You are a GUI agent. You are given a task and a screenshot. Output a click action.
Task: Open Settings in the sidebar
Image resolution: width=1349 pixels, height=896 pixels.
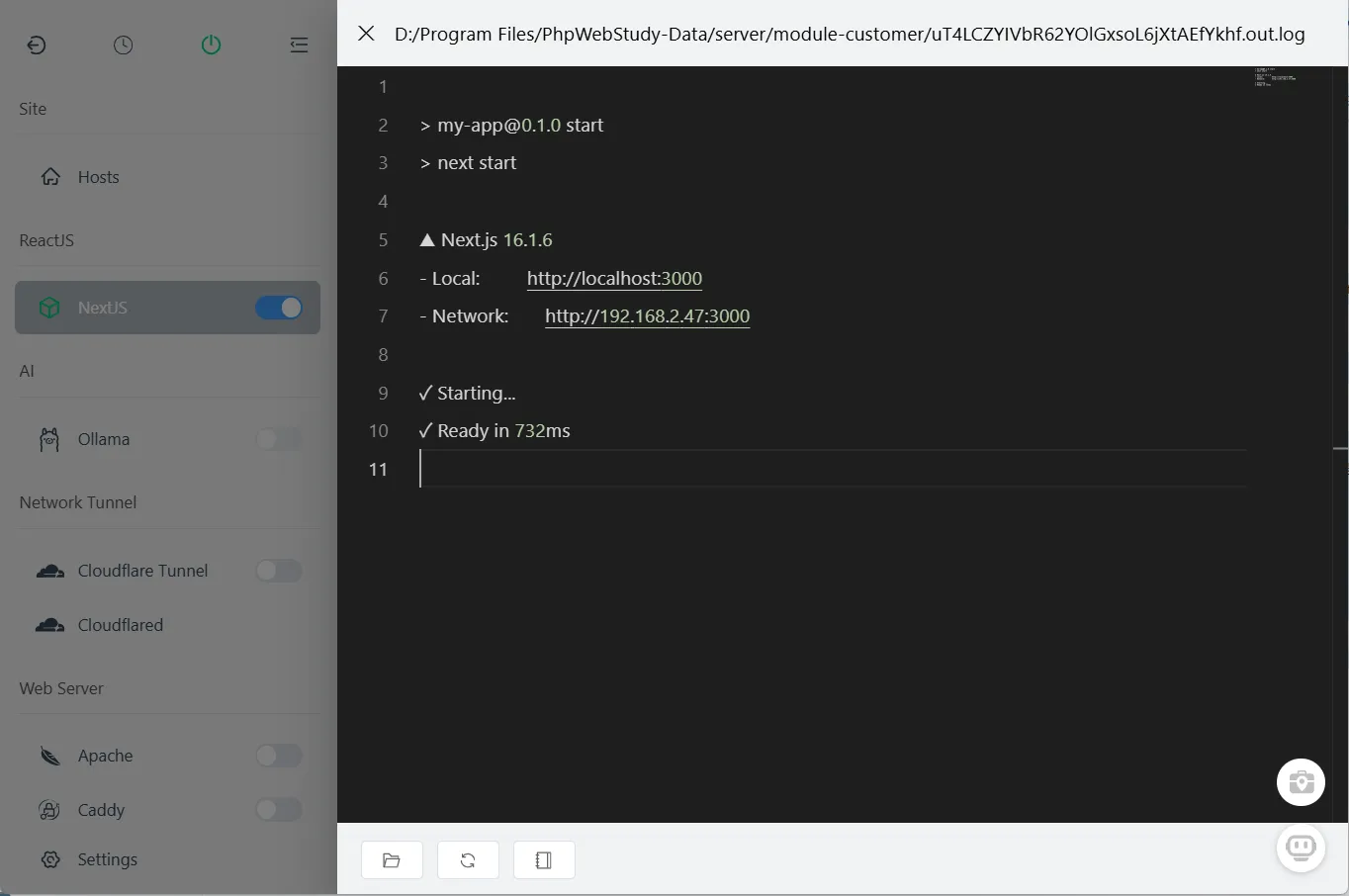107,859
